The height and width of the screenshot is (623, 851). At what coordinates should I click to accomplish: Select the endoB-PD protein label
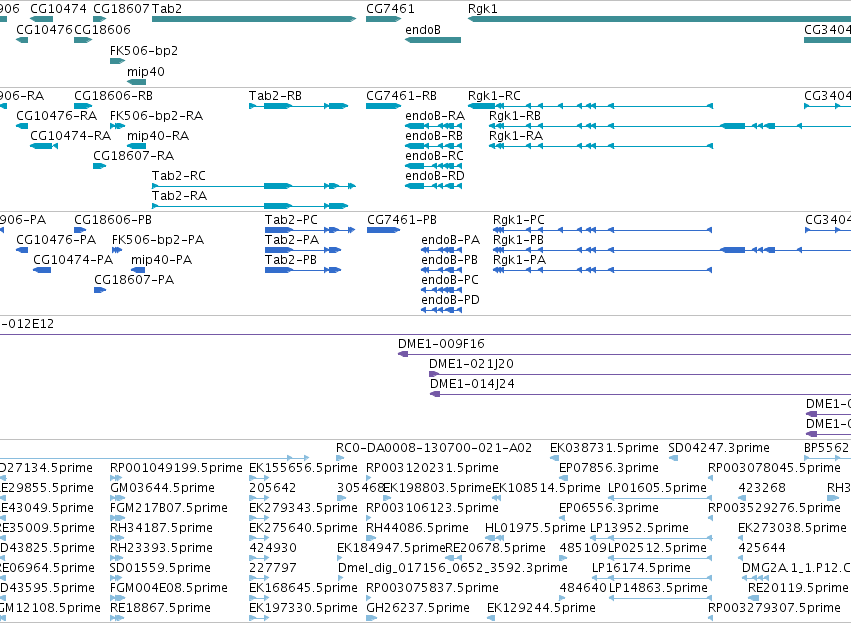[x=450, y=300]
